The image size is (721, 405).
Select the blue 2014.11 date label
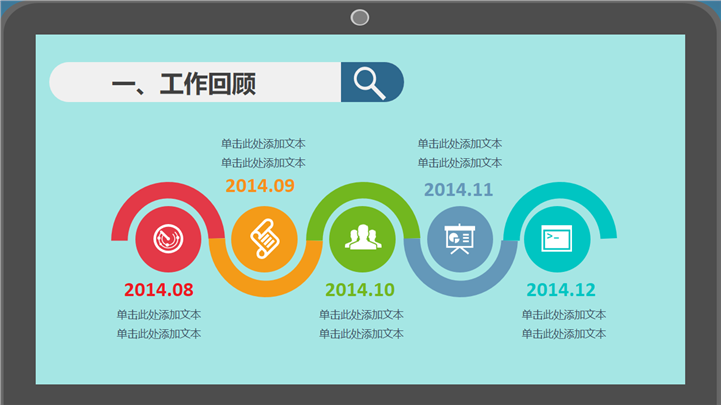point(459,189)
